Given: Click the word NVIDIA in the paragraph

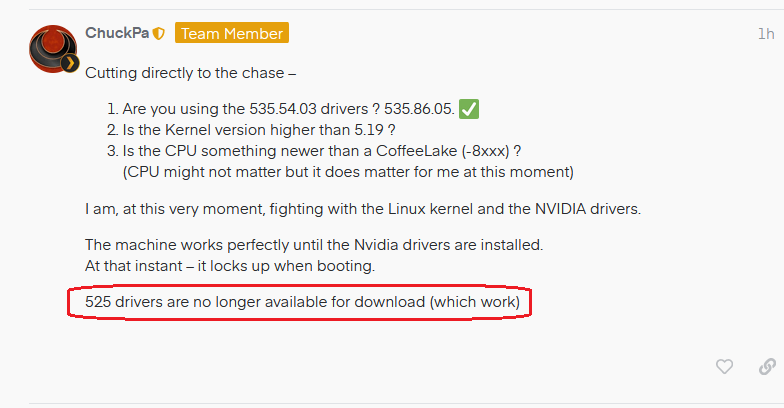Looking at the screenshot, I should coord(560,208).
